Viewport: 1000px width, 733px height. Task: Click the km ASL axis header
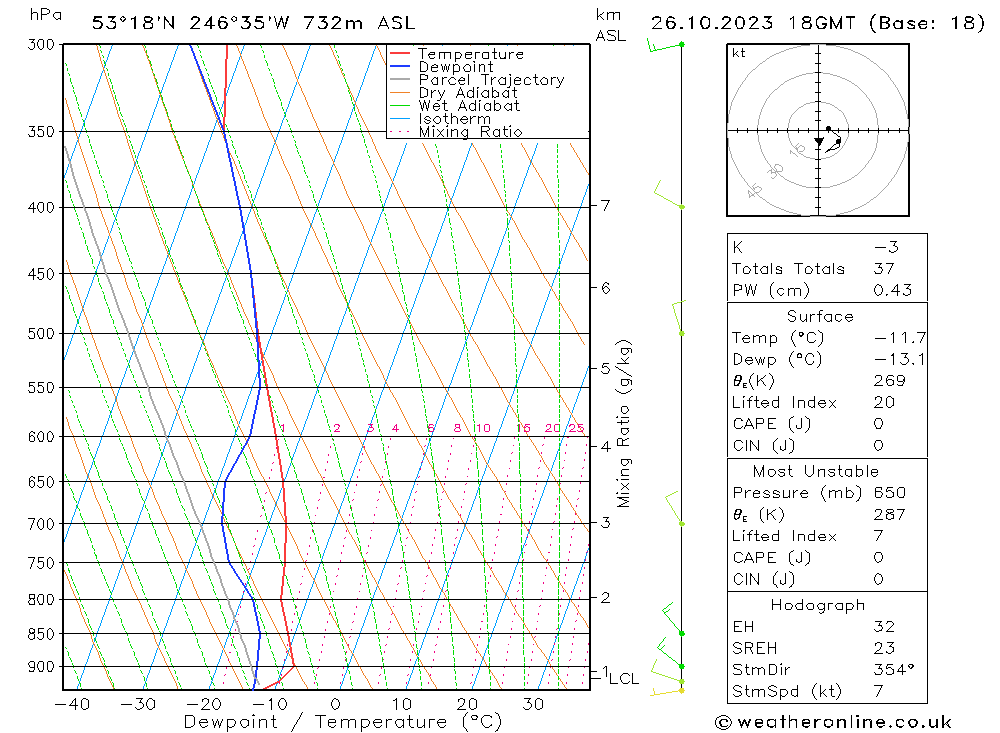[610, 25]
